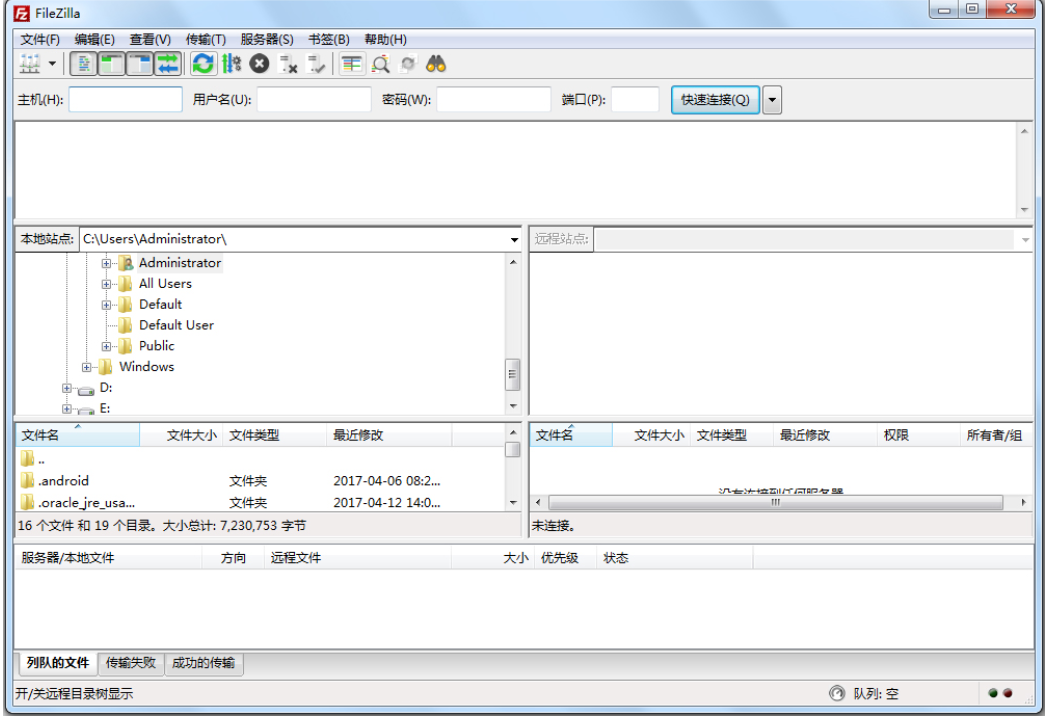Switch to 列队的文件 tab
Image resolution: width=1045 pixels, height=716 pixels.
[57, 663]
